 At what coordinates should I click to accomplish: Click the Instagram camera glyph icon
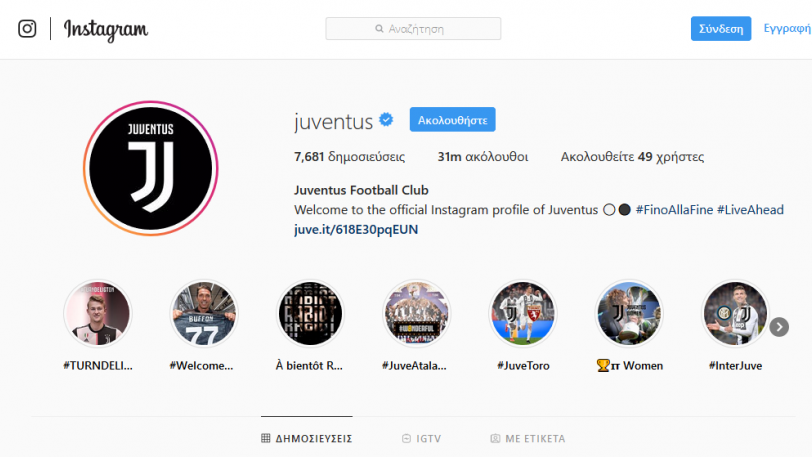[x=27, y=28]
